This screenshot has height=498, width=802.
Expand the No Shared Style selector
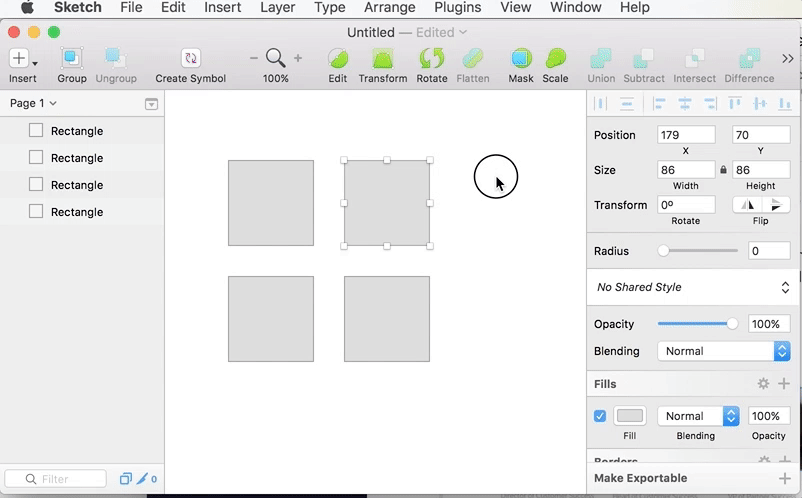click(693, 287)
